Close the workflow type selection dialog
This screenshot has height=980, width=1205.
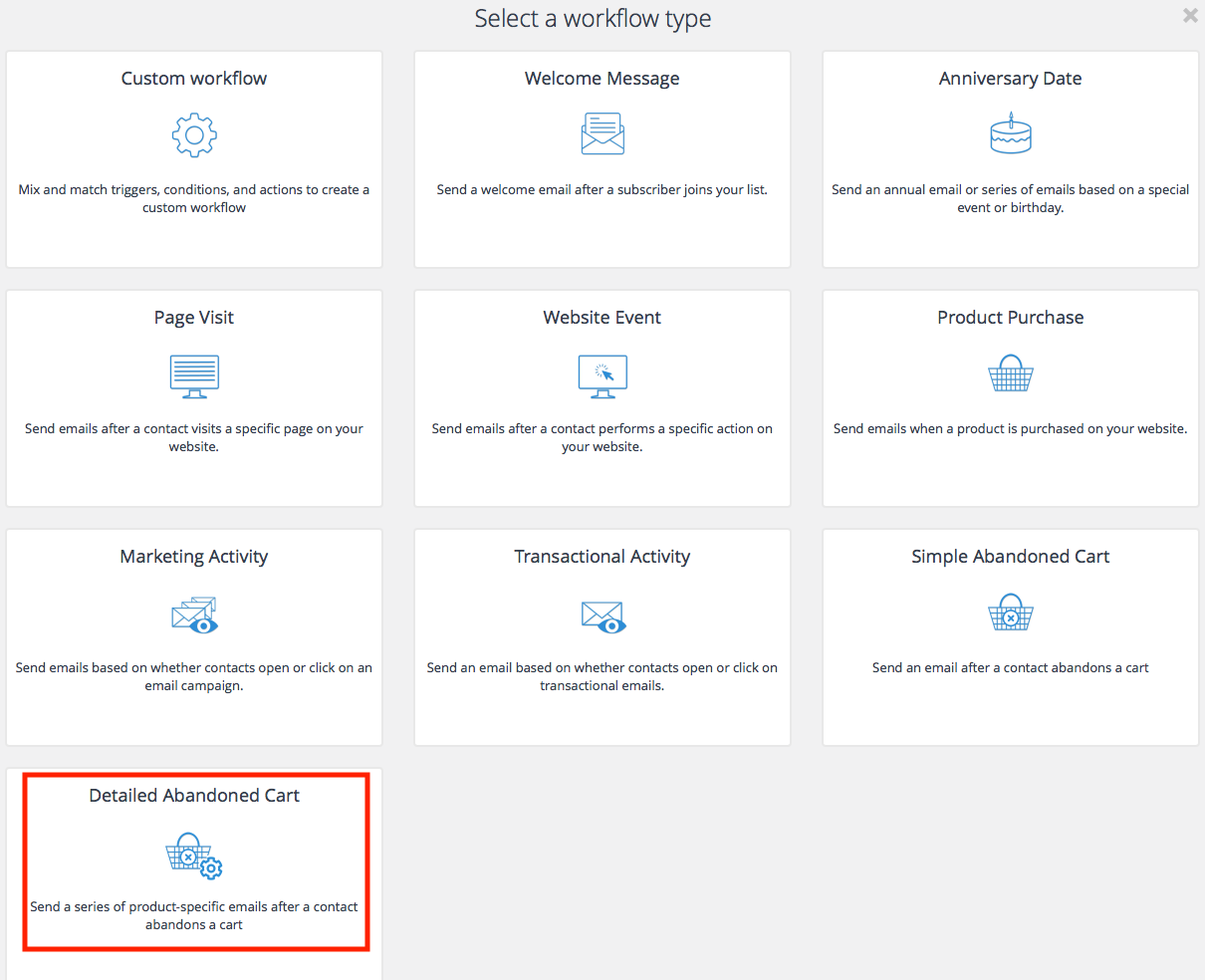coord(1190,16)
